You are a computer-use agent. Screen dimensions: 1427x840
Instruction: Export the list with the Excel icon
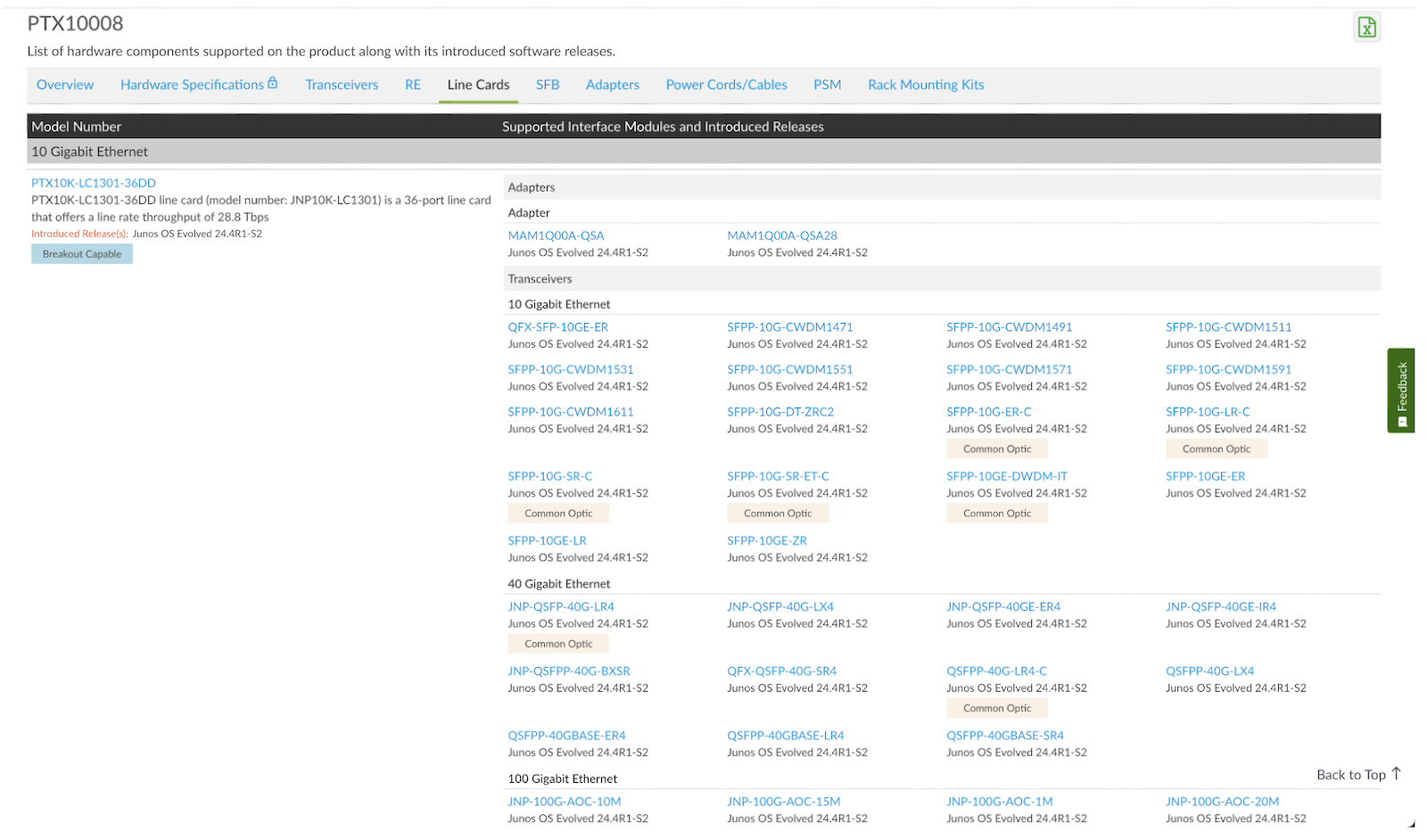(x=1366, y=28)
